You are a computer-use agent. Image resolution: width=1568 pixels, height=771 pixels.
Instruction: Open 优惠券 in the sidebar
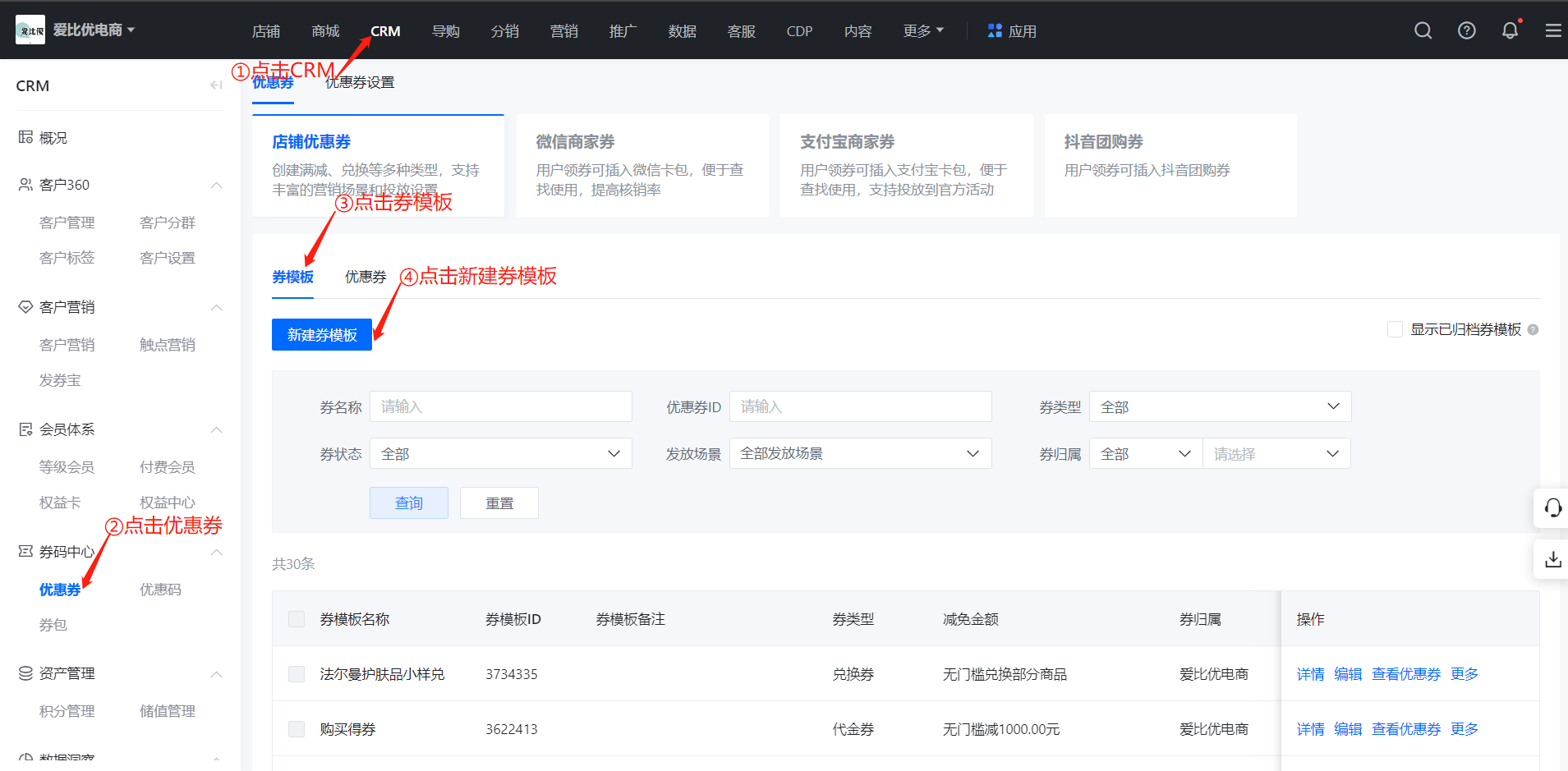[x=60, y=590]
